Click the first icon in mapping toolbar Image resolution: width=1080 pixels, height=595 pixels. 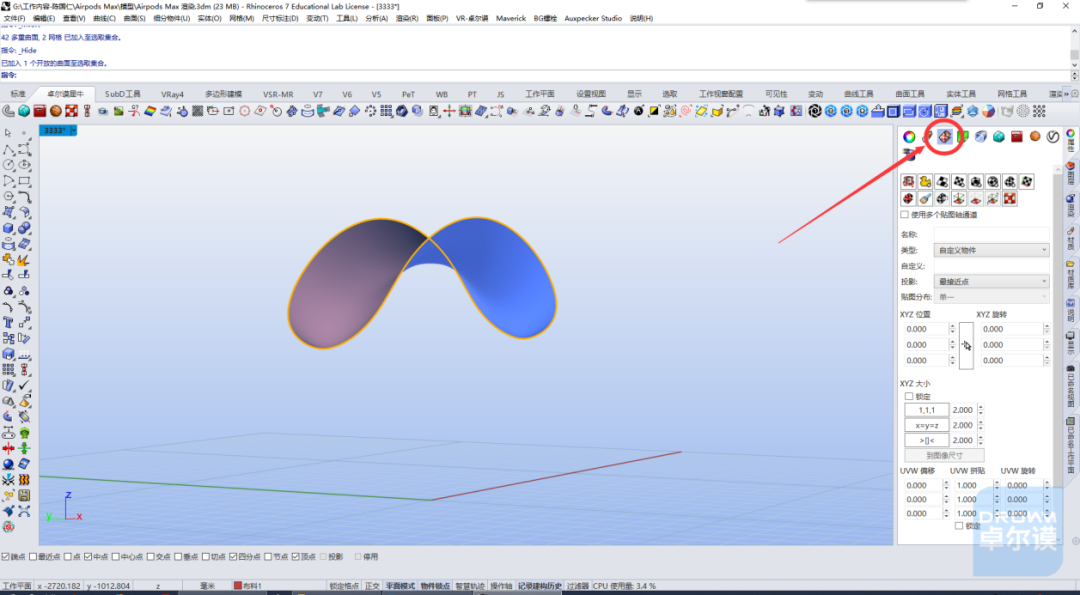click(x=908, y=182)
